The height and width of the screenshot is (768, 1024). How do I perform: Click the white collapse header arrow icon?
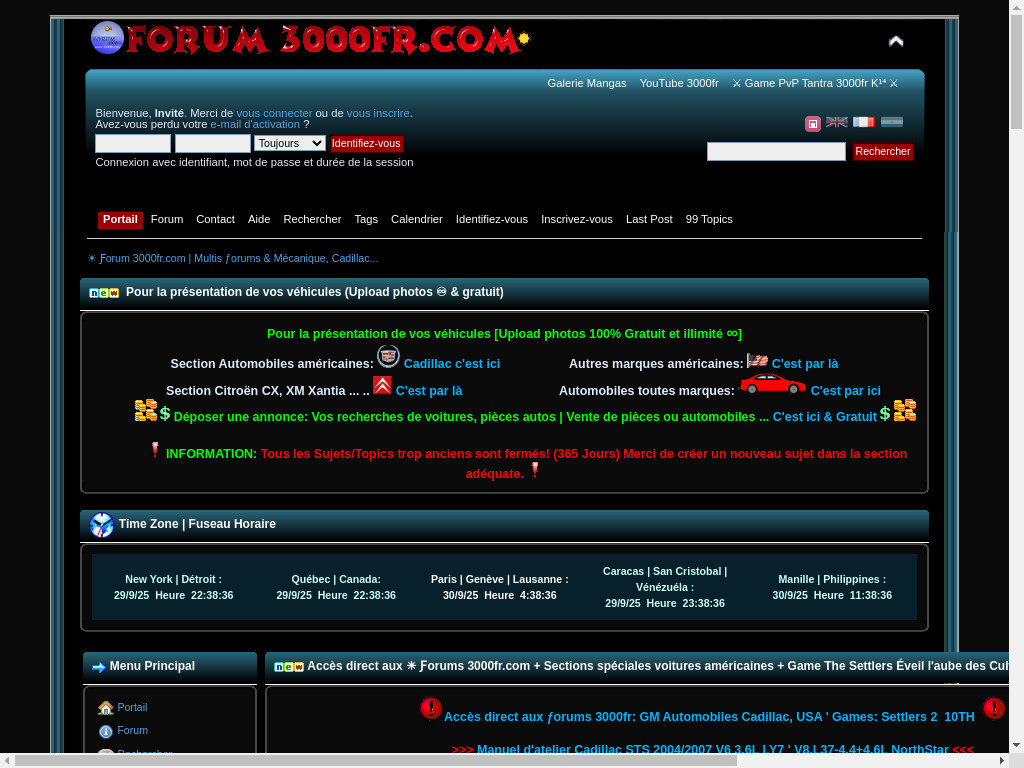tap(895, 41)
